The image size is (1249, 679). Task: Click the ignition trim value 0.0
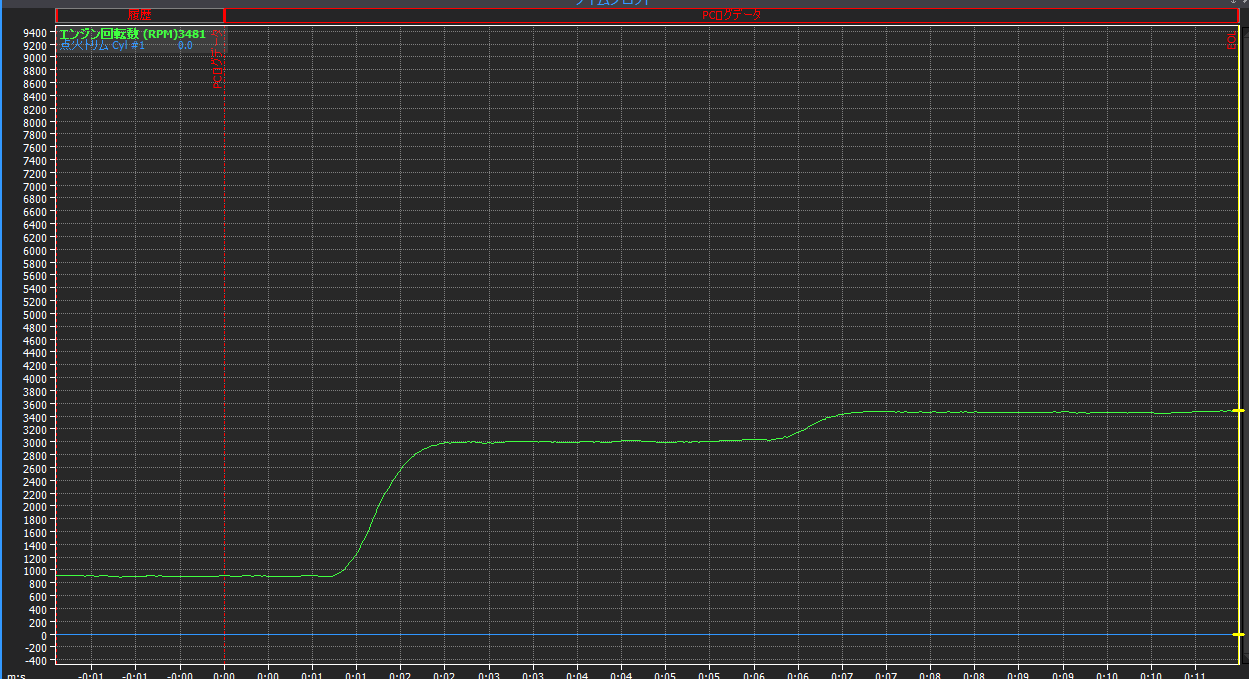click(185, 46)
